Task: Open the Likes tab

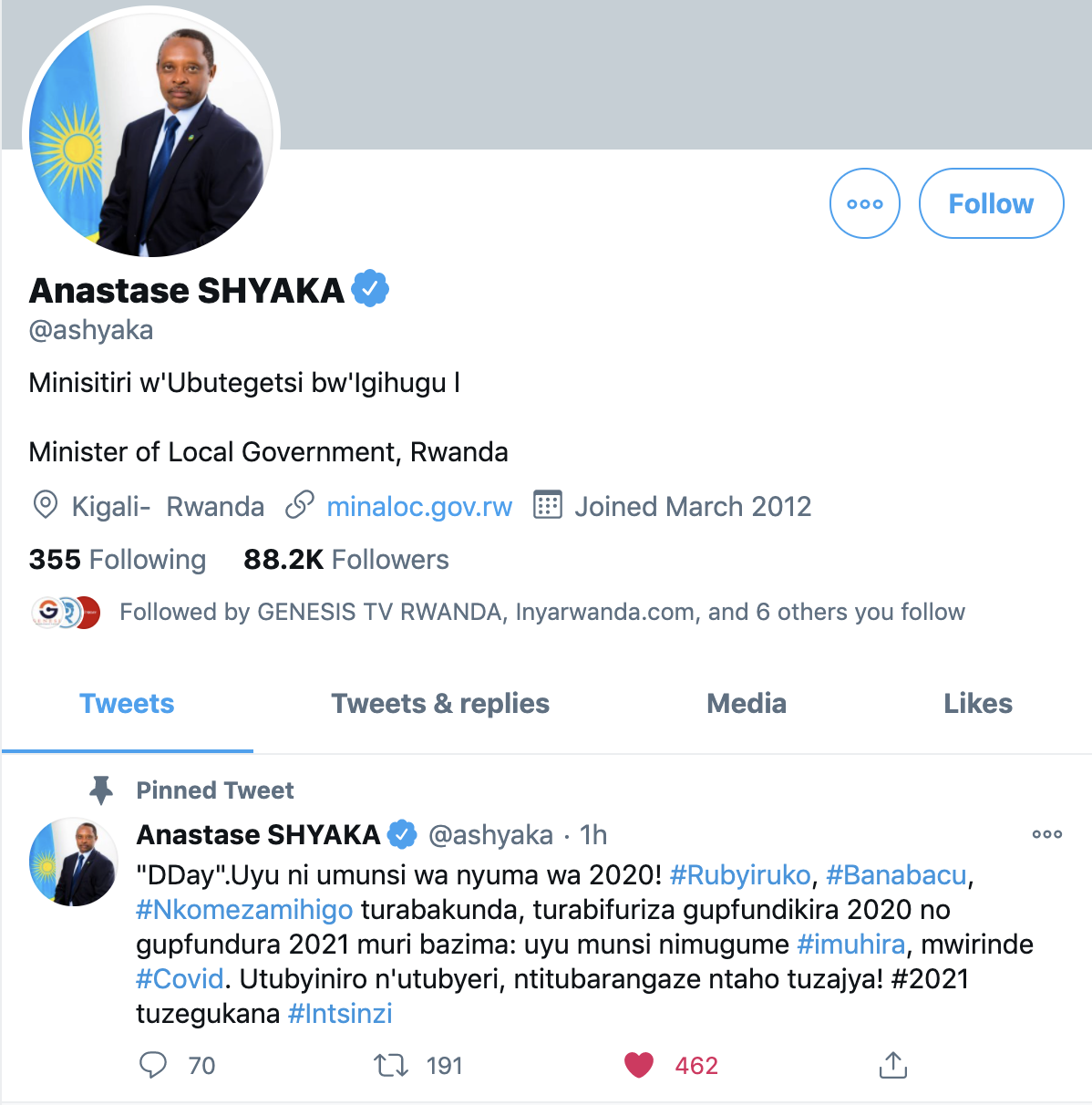Action: (978, 703)
